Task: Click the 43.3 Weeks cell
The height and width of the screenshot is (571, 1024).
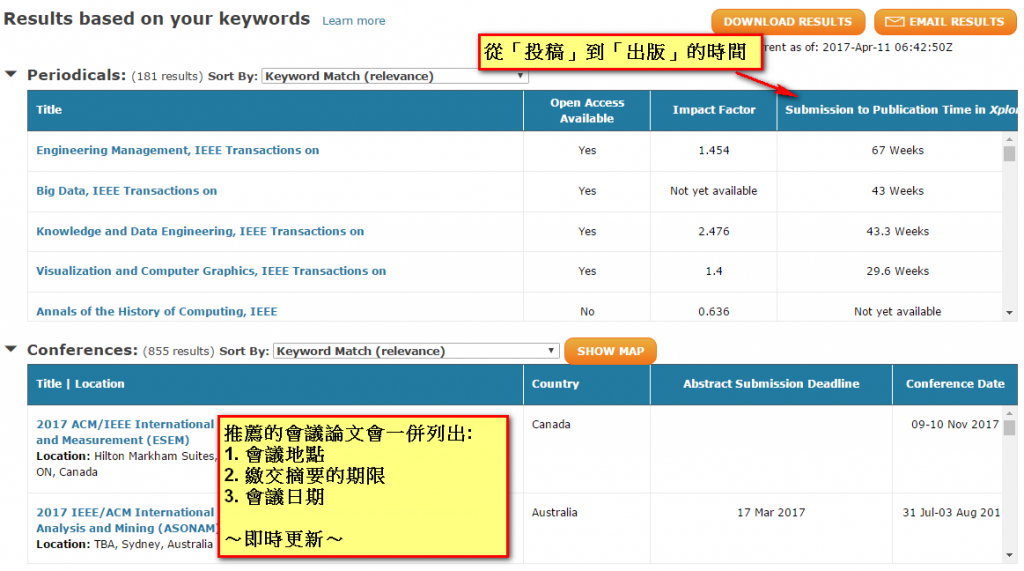Action: [x=897, y=231]
